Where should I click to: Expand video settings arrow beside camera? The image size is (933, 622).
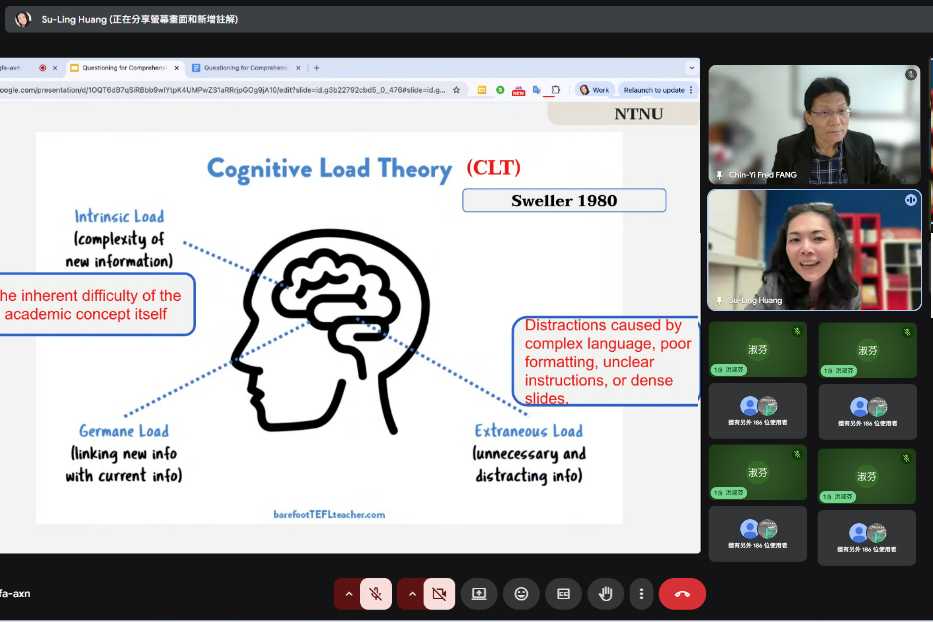tap(411, 594)
